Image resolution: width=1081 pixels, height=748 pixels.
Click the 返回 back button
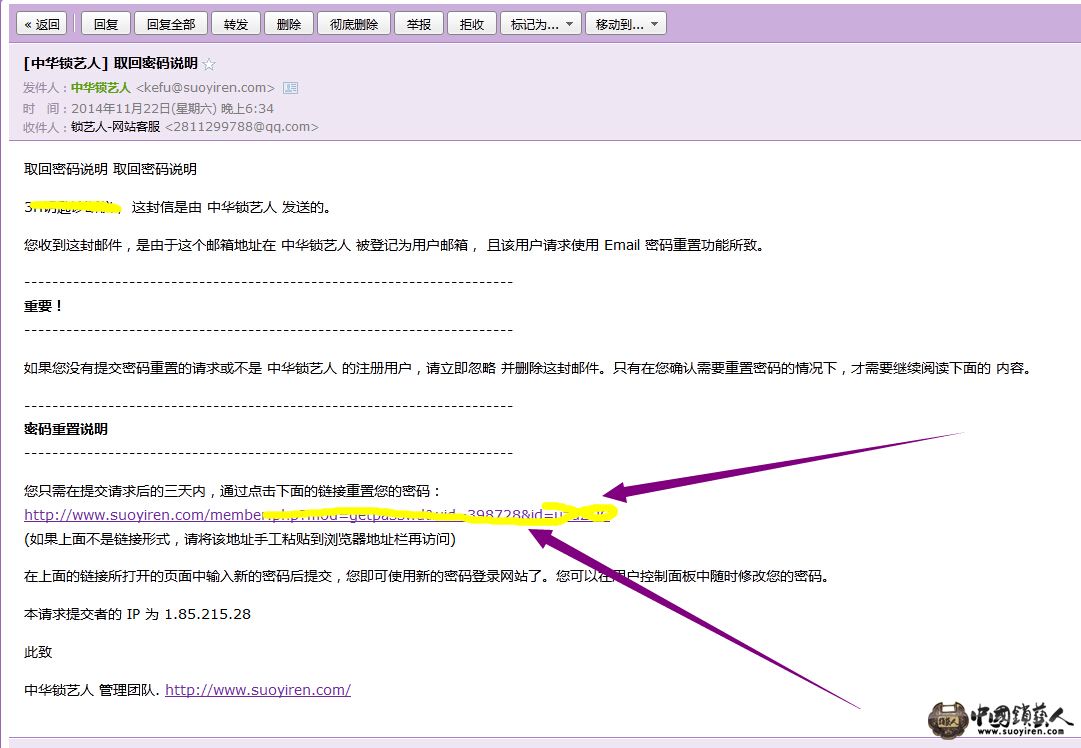[42, 24]
